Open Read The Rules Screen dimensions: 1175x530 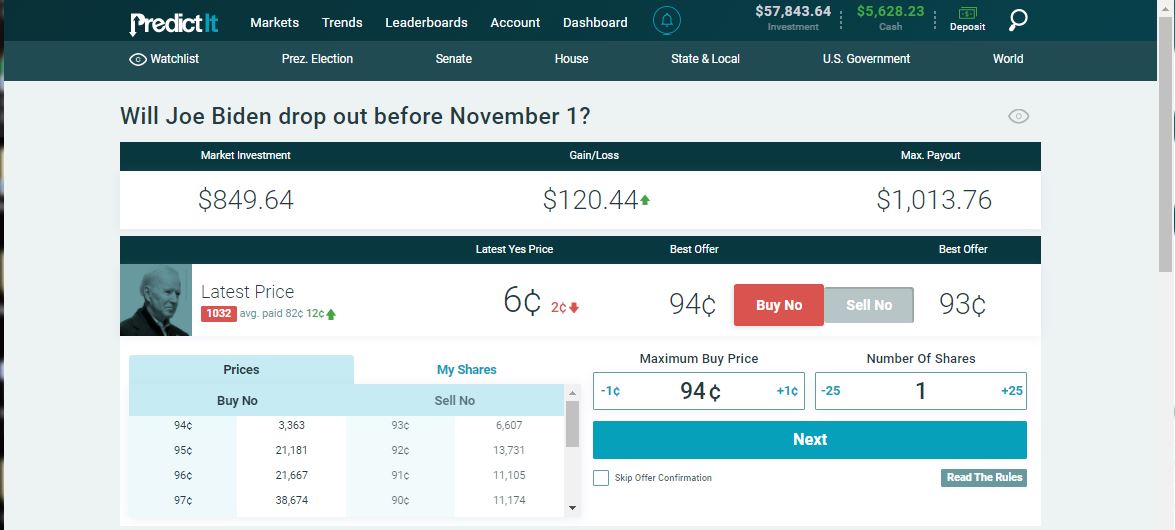tap(984, 478)
